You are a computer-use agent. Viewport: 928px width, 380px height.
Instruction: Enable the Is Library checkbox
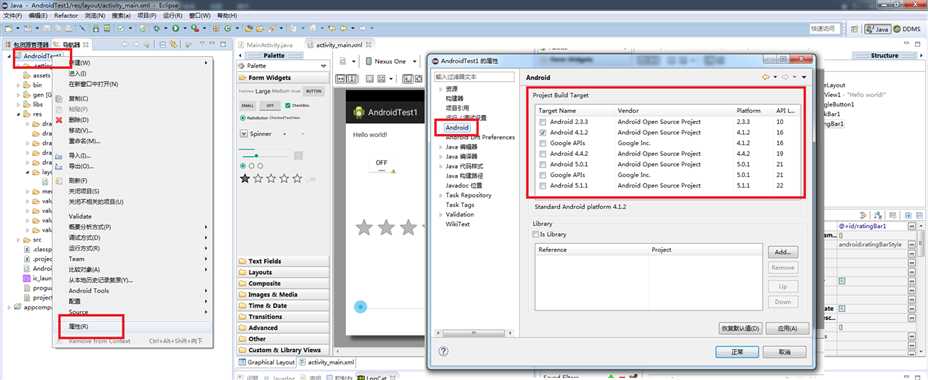pos(536,234)
